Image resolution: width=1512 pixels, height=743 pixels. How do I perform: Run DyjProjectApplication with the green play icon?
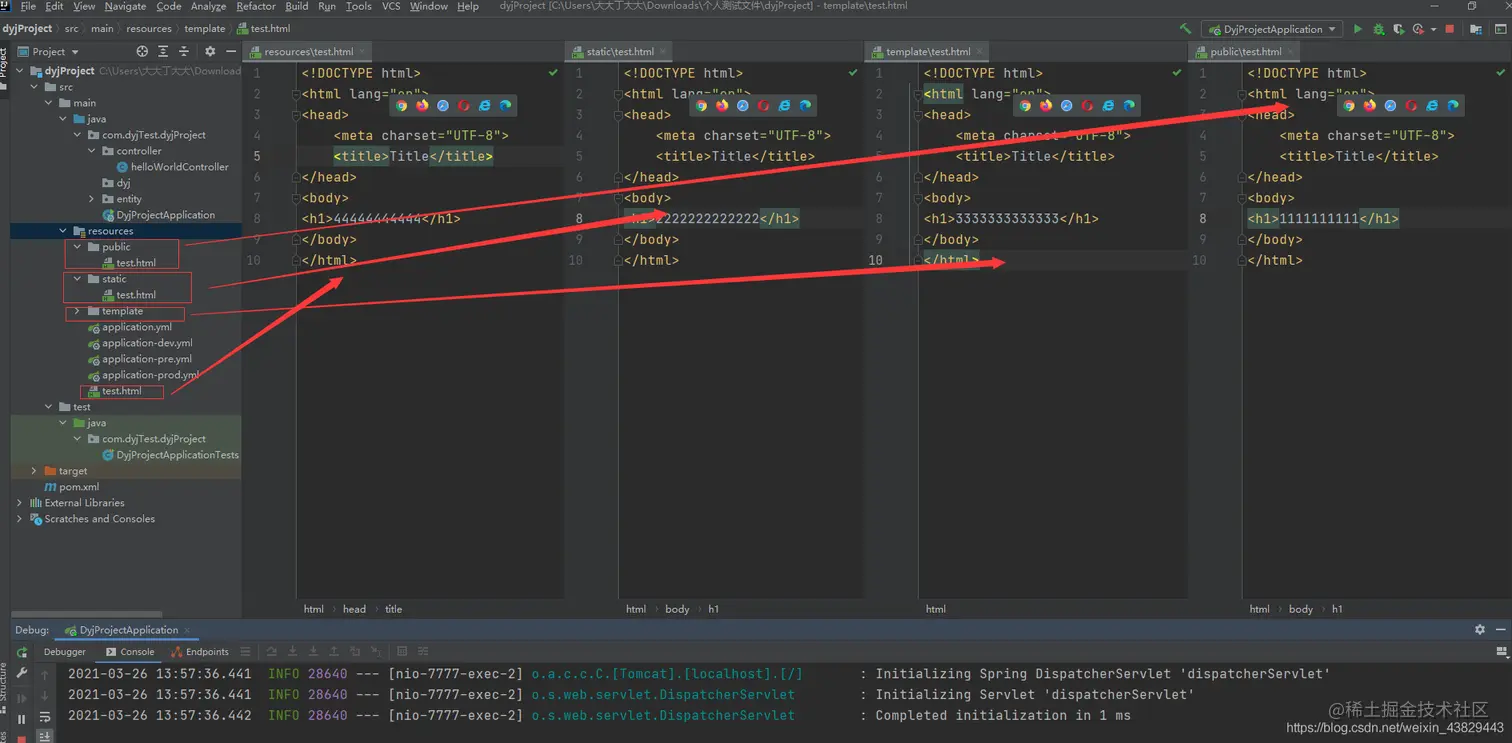click(1357, 29)
